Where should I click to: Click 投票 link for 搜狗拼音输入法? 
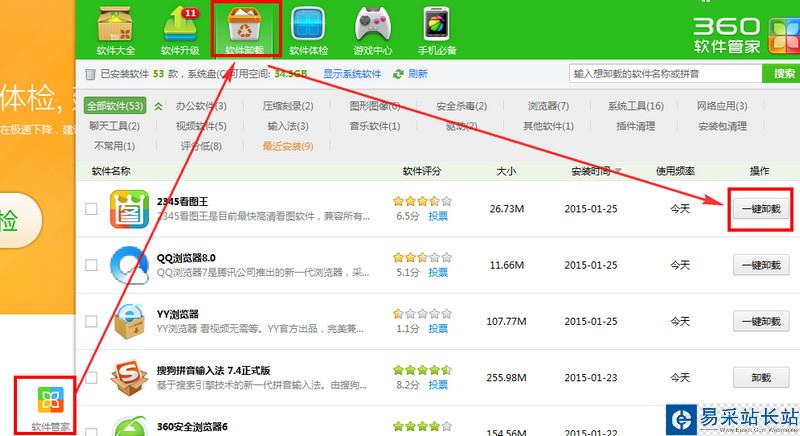(x=438, y=385)
